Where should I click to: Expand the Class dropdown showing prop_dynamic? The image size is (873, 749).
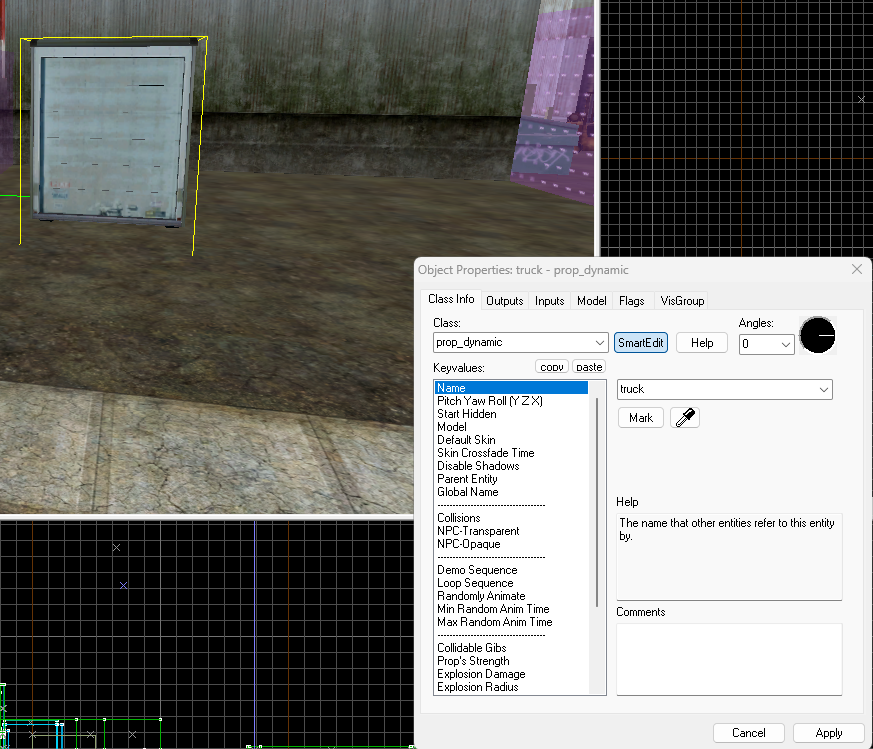tap(599, 342)
